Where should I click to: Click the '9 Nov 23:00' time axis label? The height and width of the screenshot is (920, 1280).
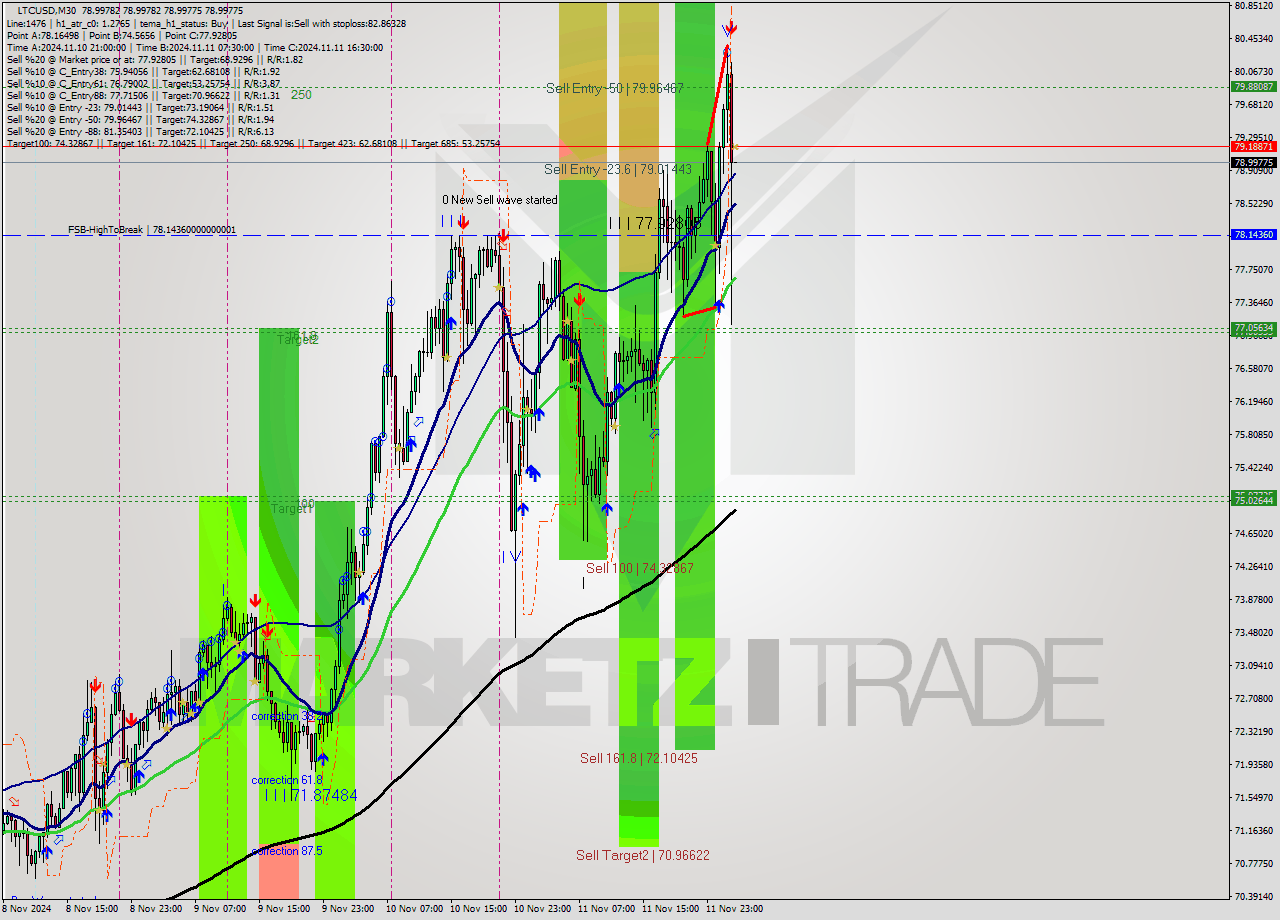tap(347, 909)
